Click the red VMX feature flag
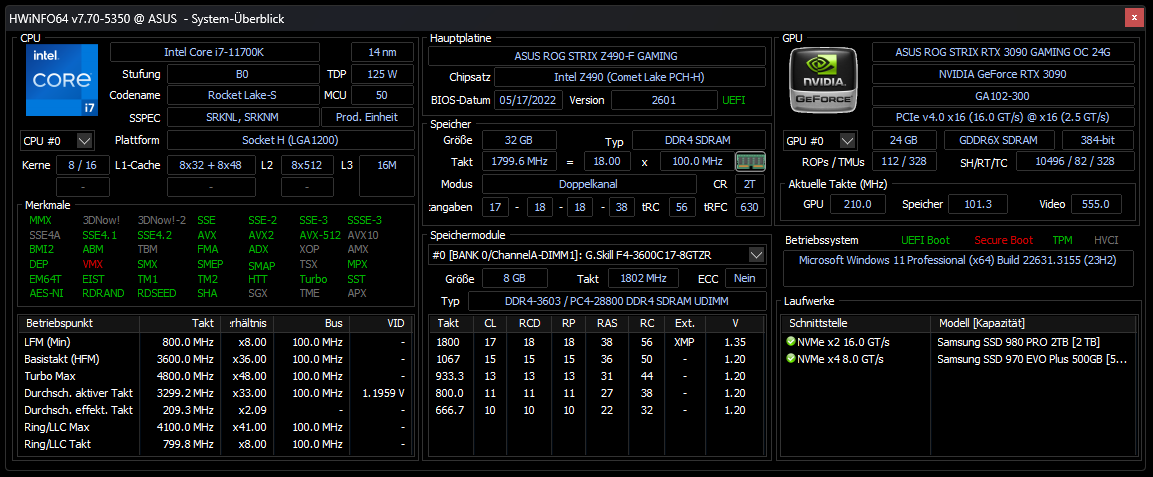Viewport: 1153px width, 477px height. [x=93, y=264]
